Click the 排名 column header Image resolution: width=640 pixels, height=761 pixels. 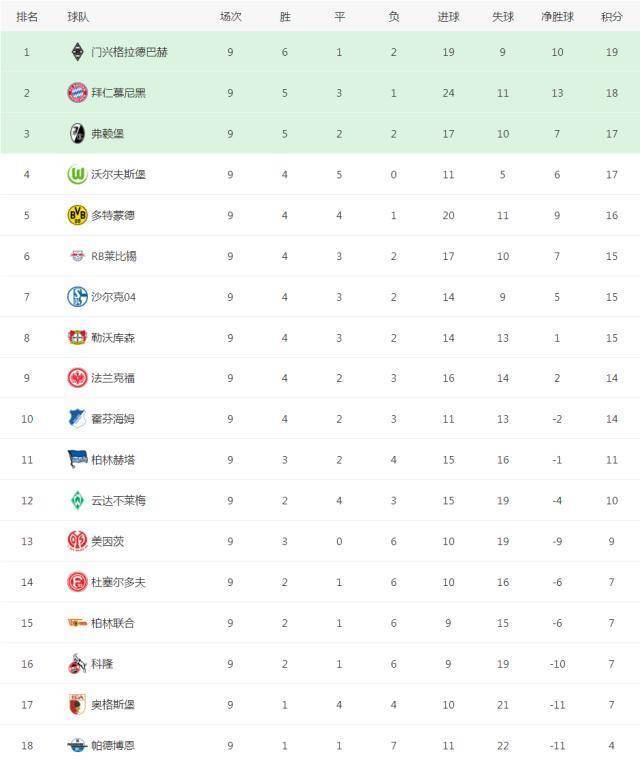click(28, 17)
